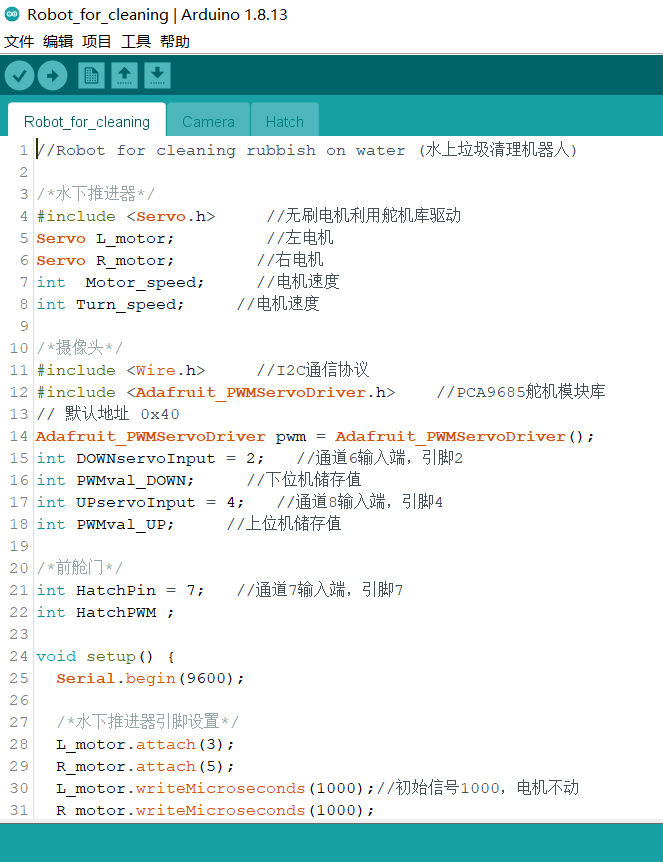This screenshot has height=862, width=663.
Task: Click the '//I2C通信协议' comment
Action: coord(313,370)
